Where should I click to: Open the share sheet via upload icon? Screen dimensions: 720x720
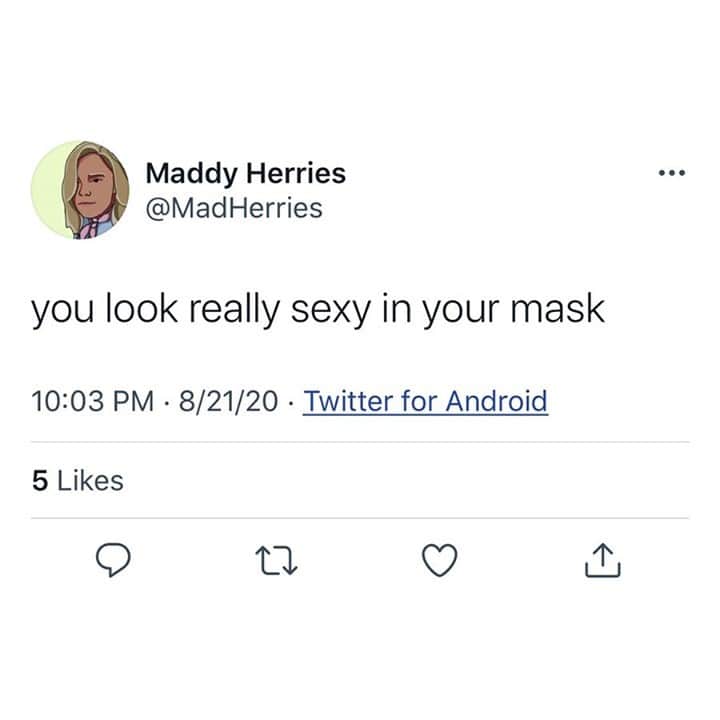[602, 560]
